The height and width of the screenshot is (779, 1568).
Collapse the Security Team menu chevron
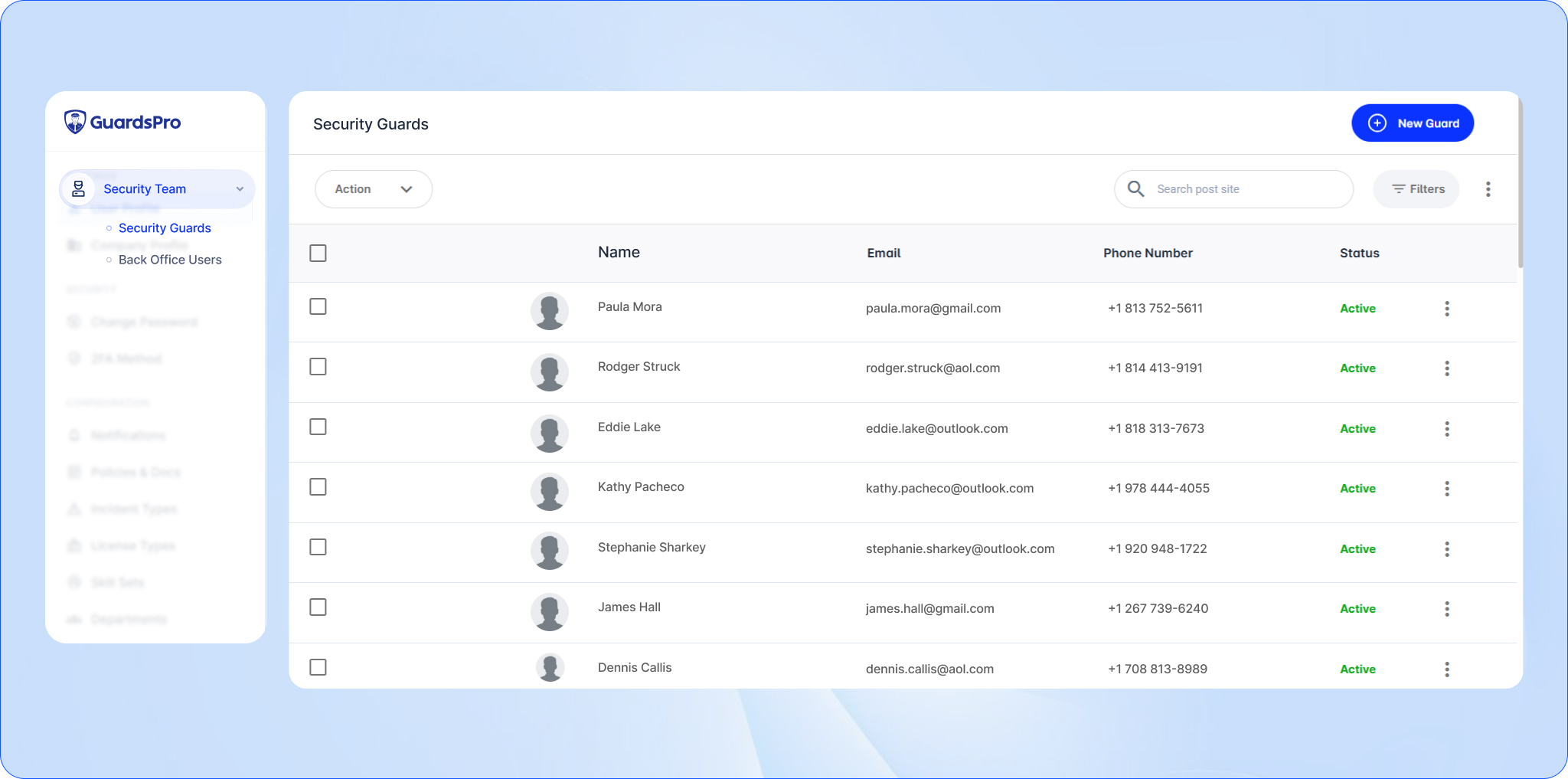point(240,189)
